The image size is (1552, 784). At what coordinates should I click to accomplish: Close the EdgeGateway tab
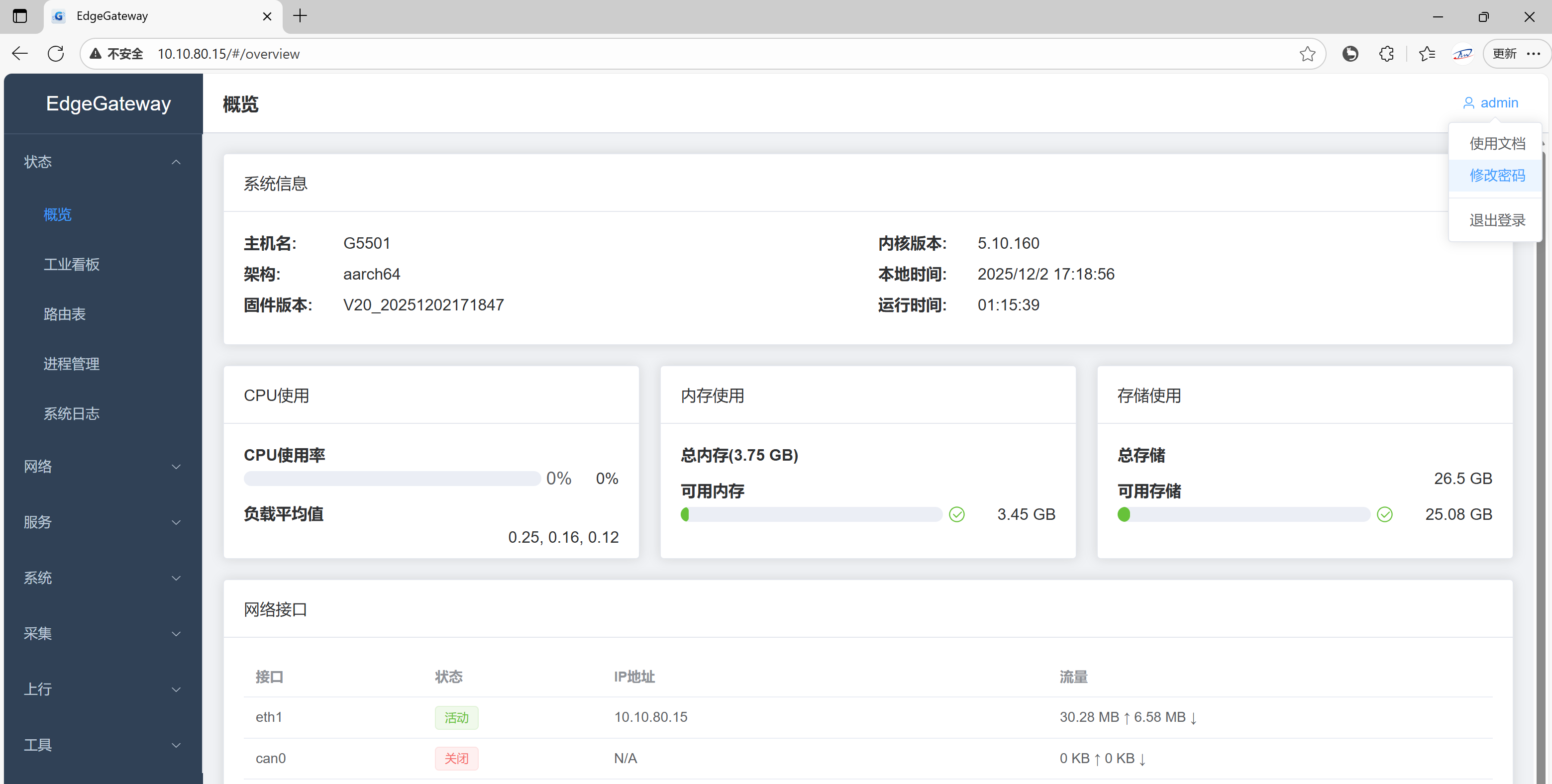(267, 16)
